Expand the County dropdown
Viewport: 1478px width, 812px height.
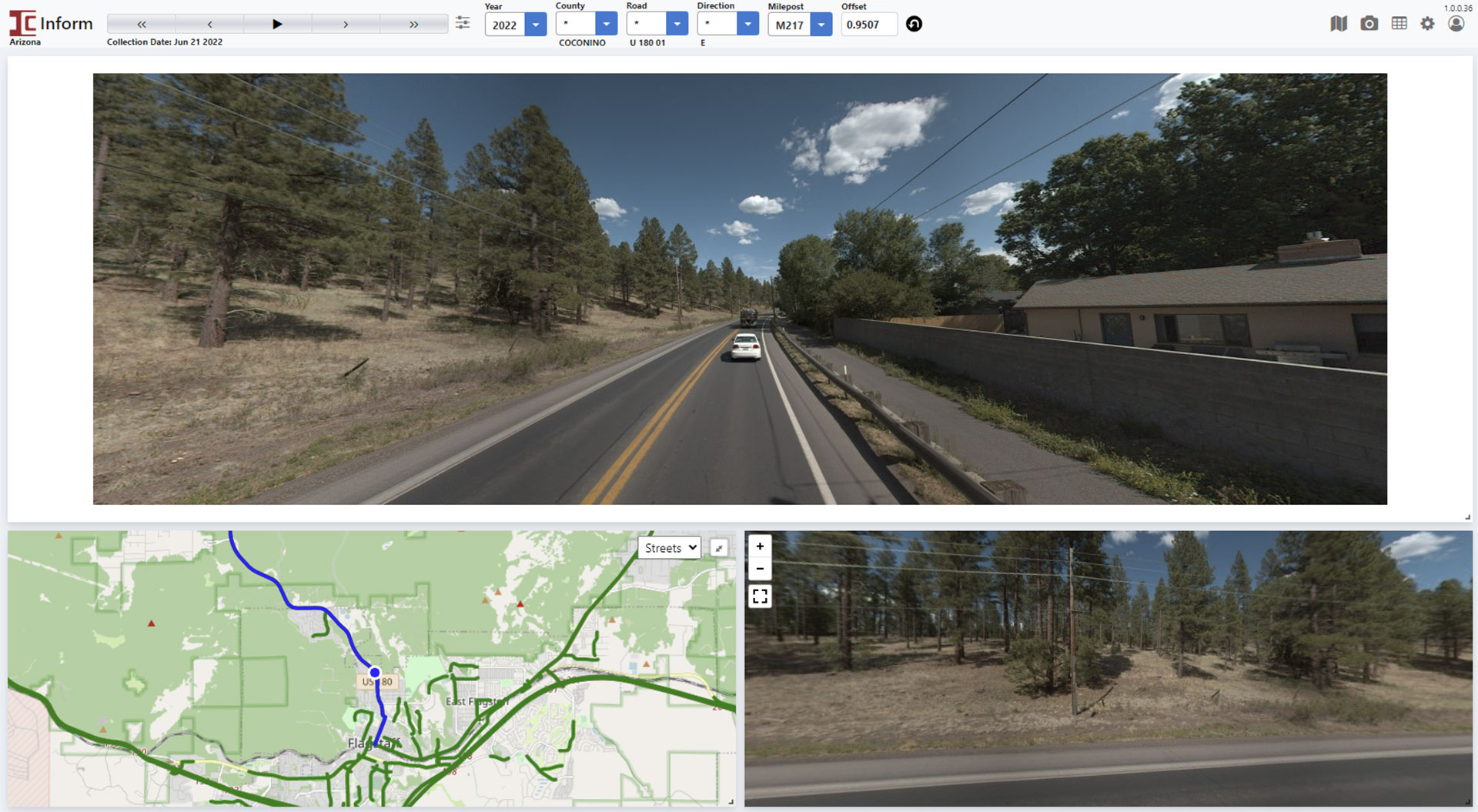(x=607, y=24)
